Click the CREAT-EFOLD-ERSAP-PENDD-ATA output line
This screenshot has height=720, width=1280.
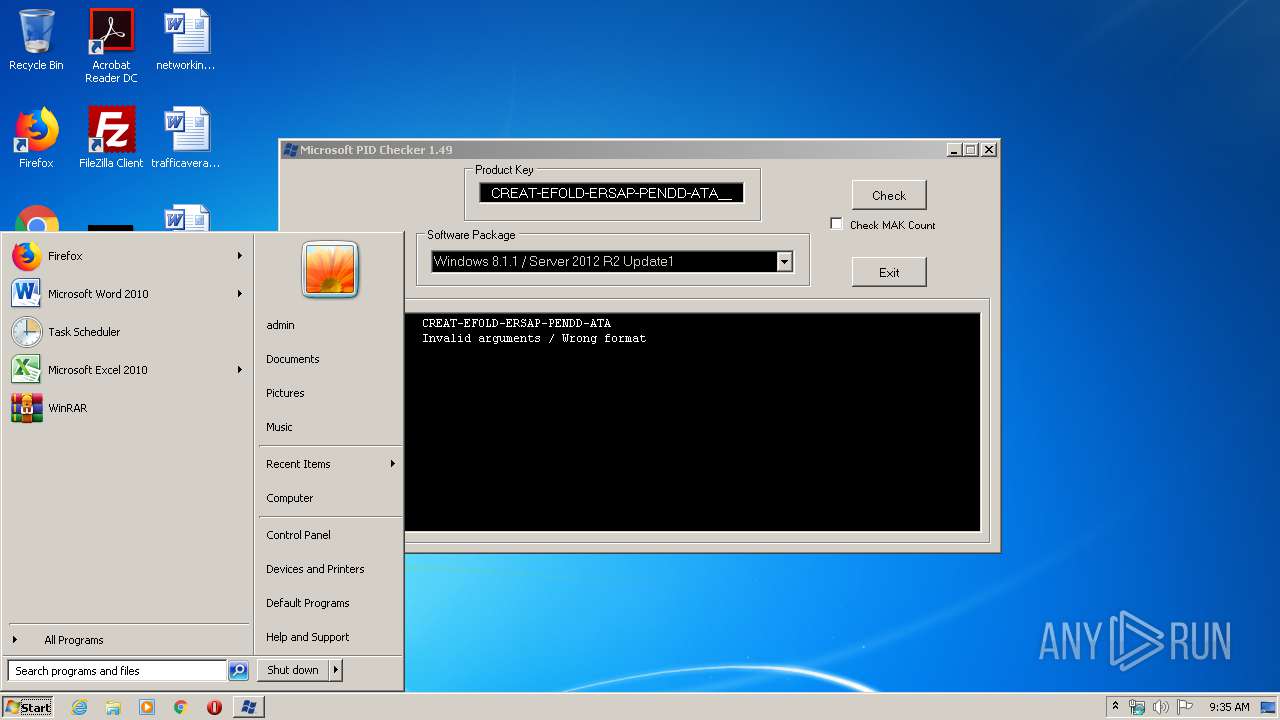(x=516, y=323)
